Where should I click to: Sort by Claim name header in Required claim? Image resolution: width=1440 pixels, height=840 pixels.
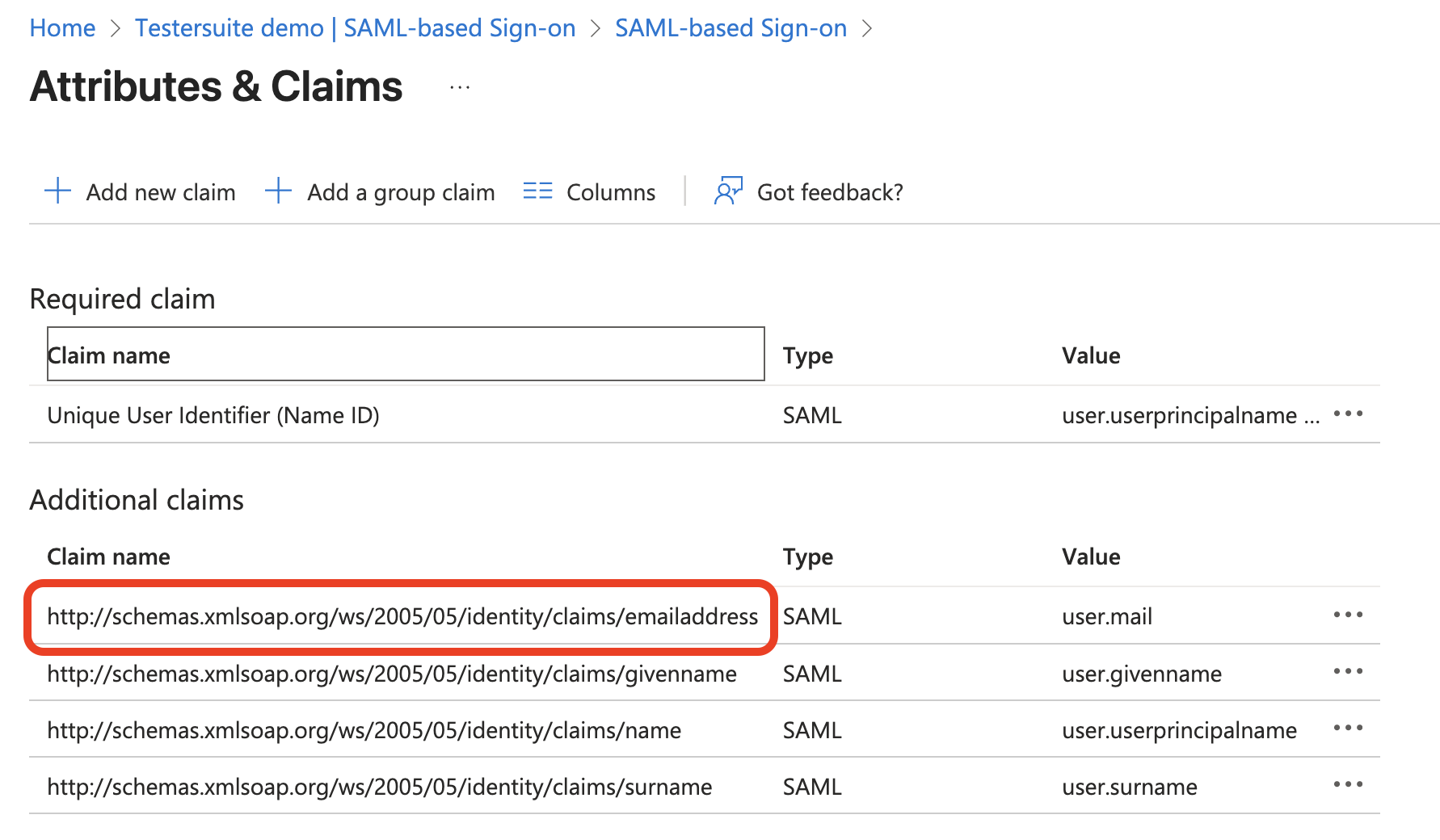[x=109, y=355]
